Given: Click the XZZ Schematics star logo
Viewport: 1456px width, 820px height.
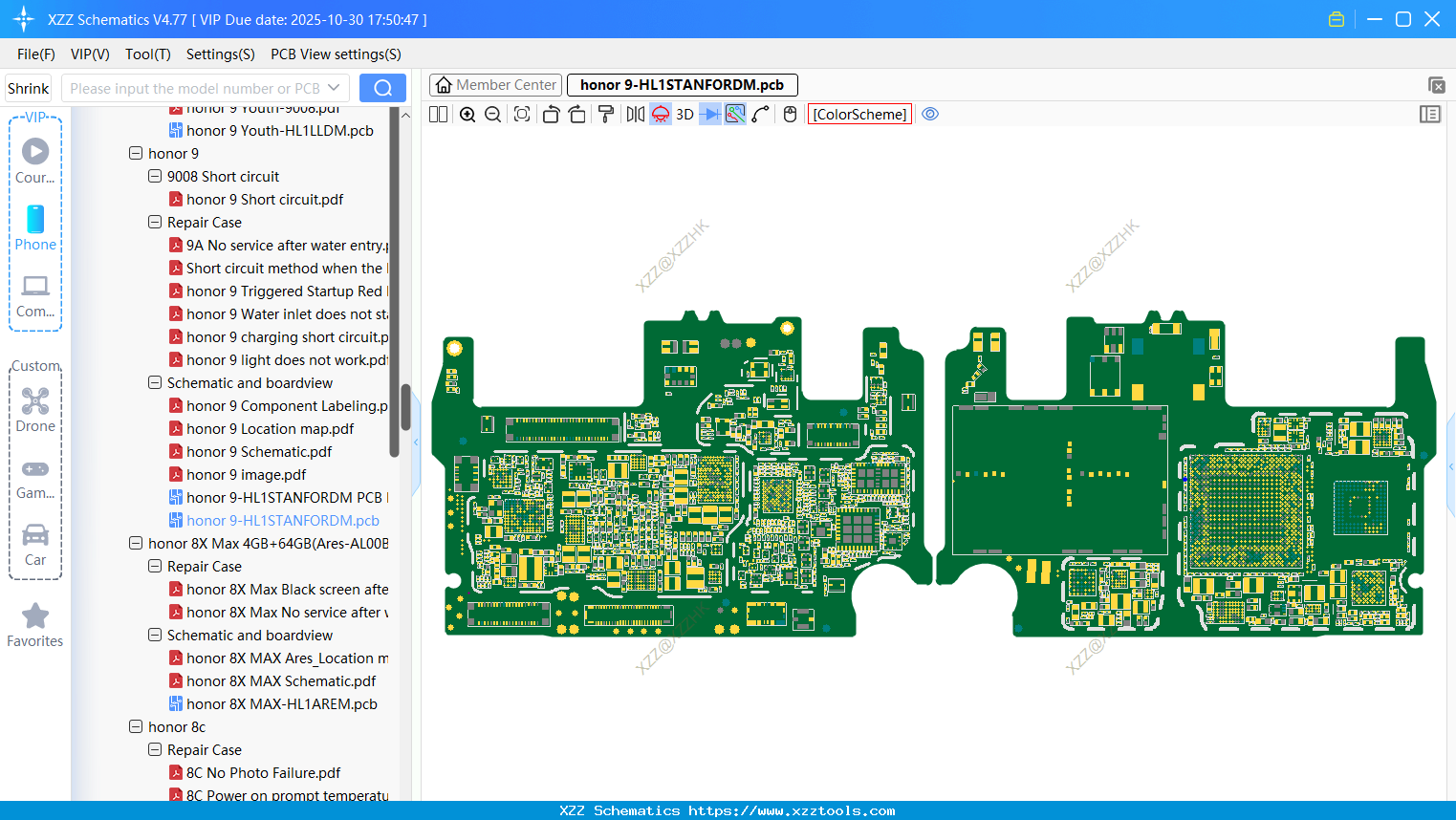Looking at the screenshot, I should (24, 19).
